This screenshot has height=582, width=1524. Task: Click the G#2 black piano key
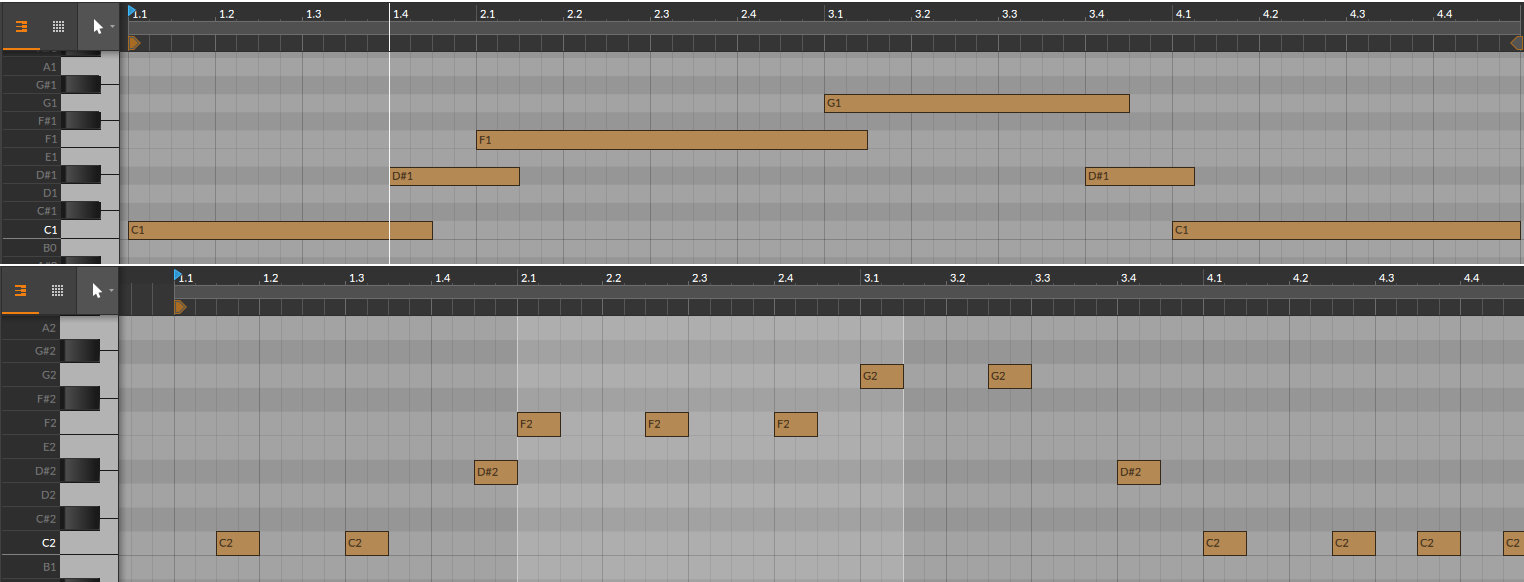[82, 351]
